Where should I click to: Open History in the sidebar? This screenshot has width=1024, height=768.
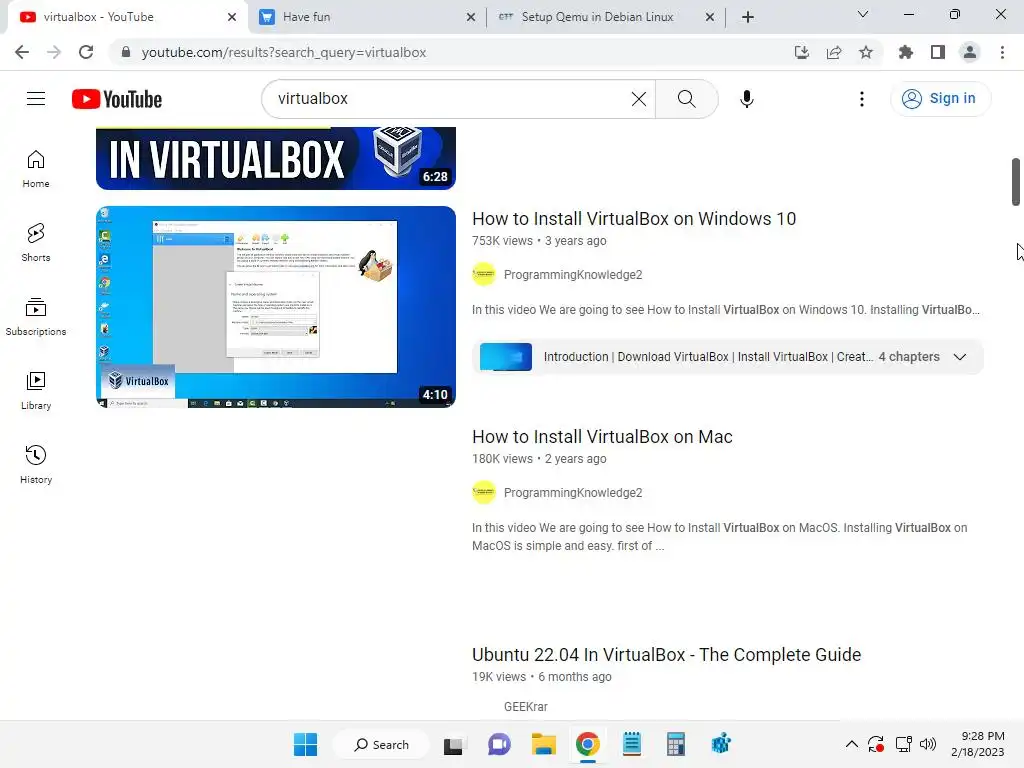(36, 464)
